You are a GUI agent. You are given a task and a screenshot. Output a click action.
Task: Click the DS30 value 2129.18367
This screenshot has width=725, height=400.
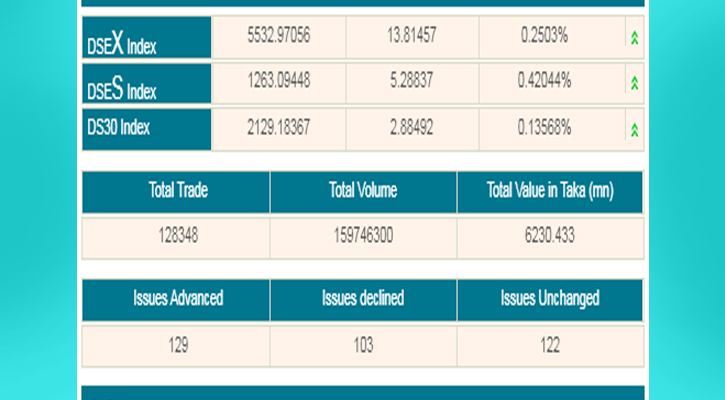click(x=278, y=126)
